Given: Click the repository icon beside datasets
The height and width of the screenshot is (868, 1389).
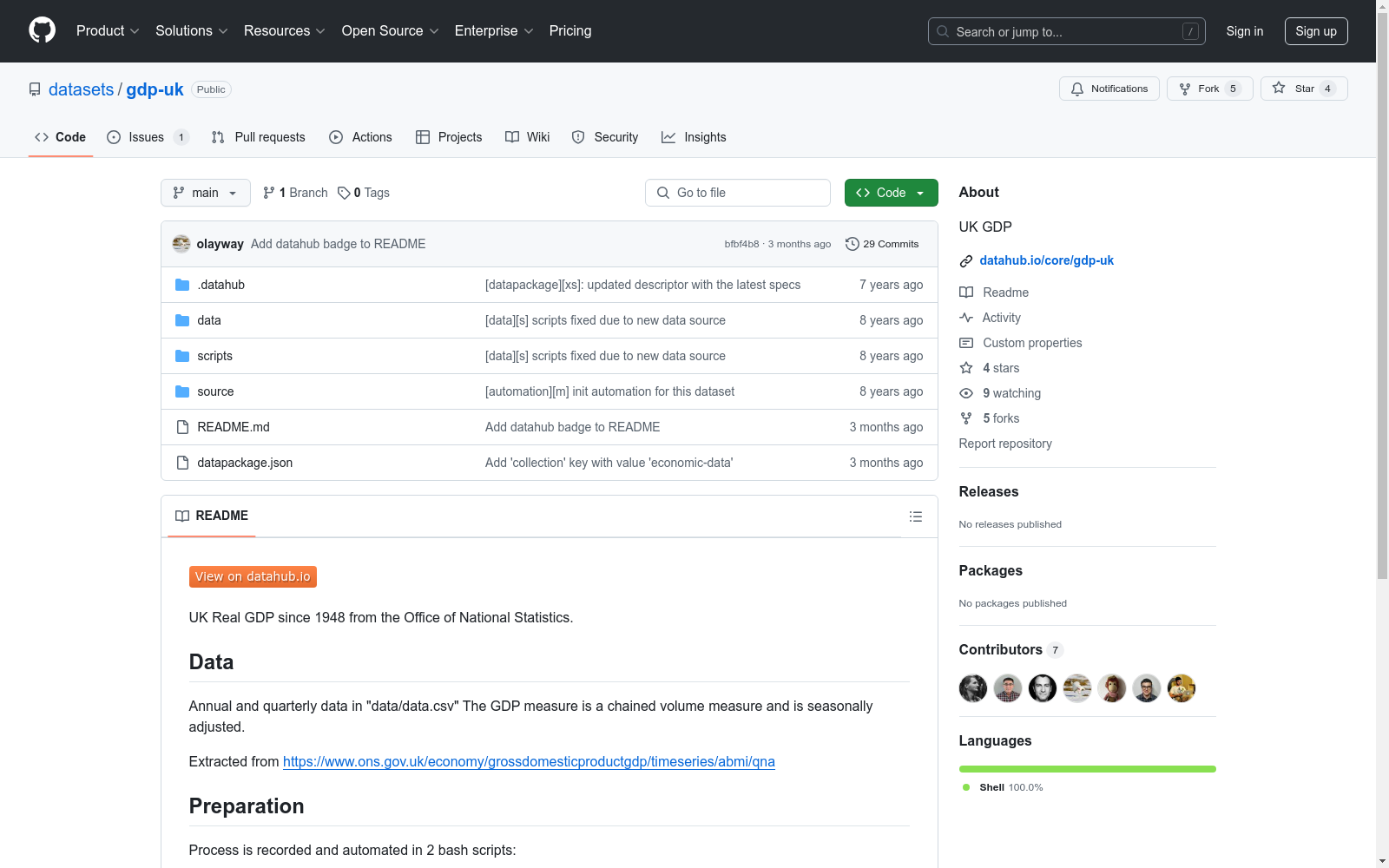Looking at the screenshot, I should click(35, 89).
